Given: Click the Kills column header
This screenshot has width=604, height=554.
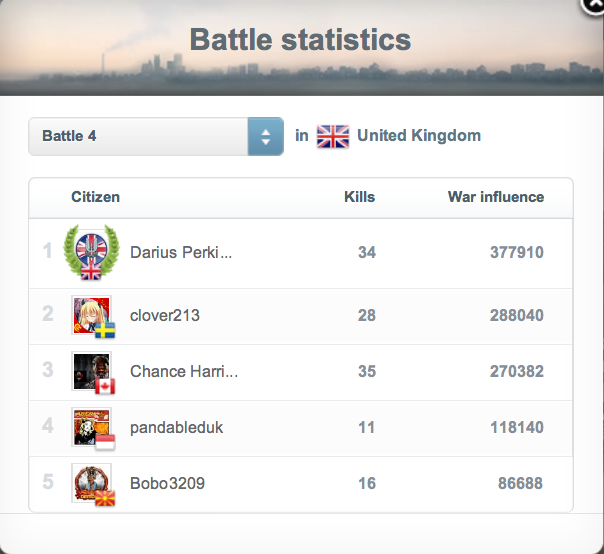Looking at the screenshot, I should 359,197.
